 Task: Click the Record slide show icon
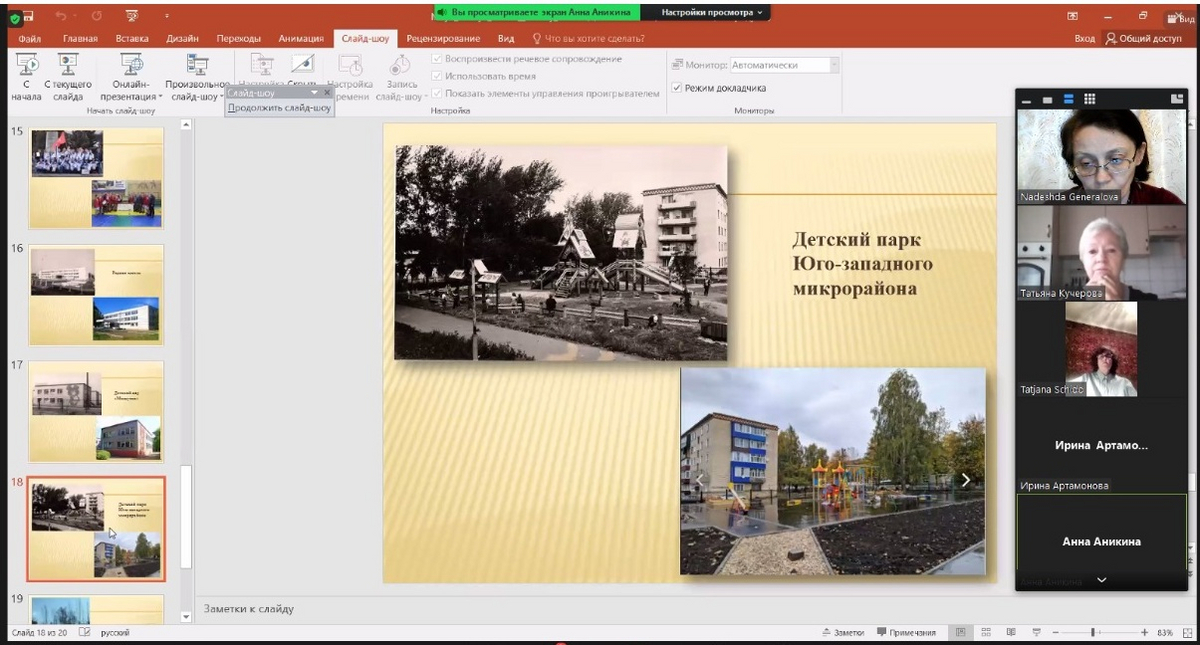[401, 65]
